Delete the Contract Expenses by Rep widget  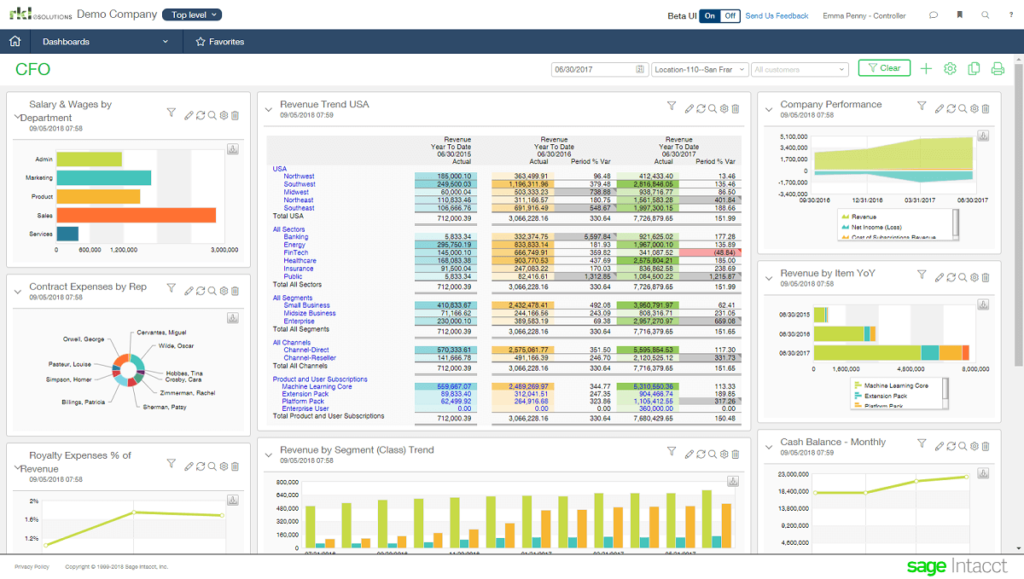pos(234,290)
